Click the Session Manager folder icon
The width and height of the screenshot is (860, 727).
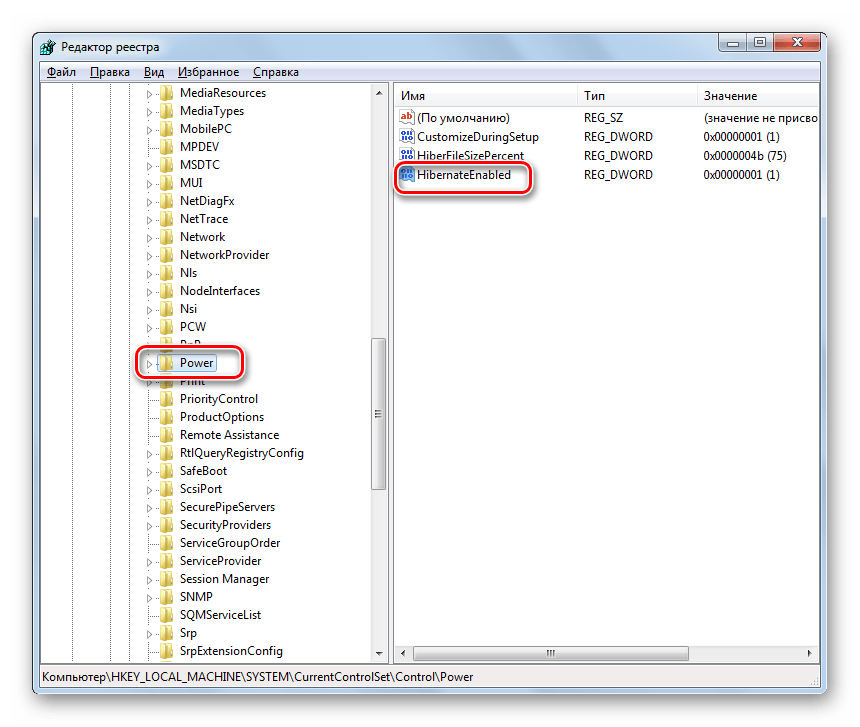point(166,579)
